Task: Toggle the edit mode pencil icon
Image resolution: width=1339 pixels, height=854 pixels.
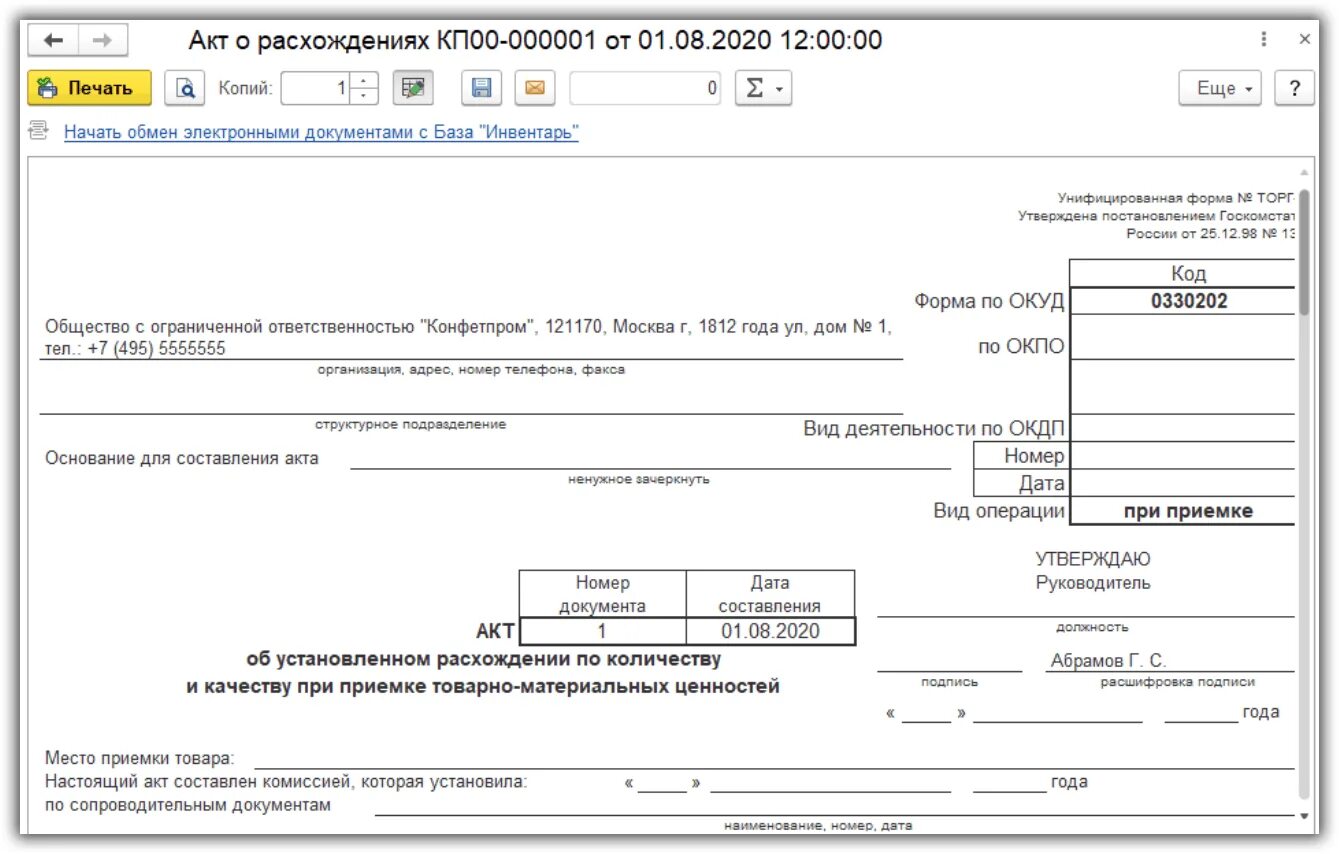Action: coord(412,88)
